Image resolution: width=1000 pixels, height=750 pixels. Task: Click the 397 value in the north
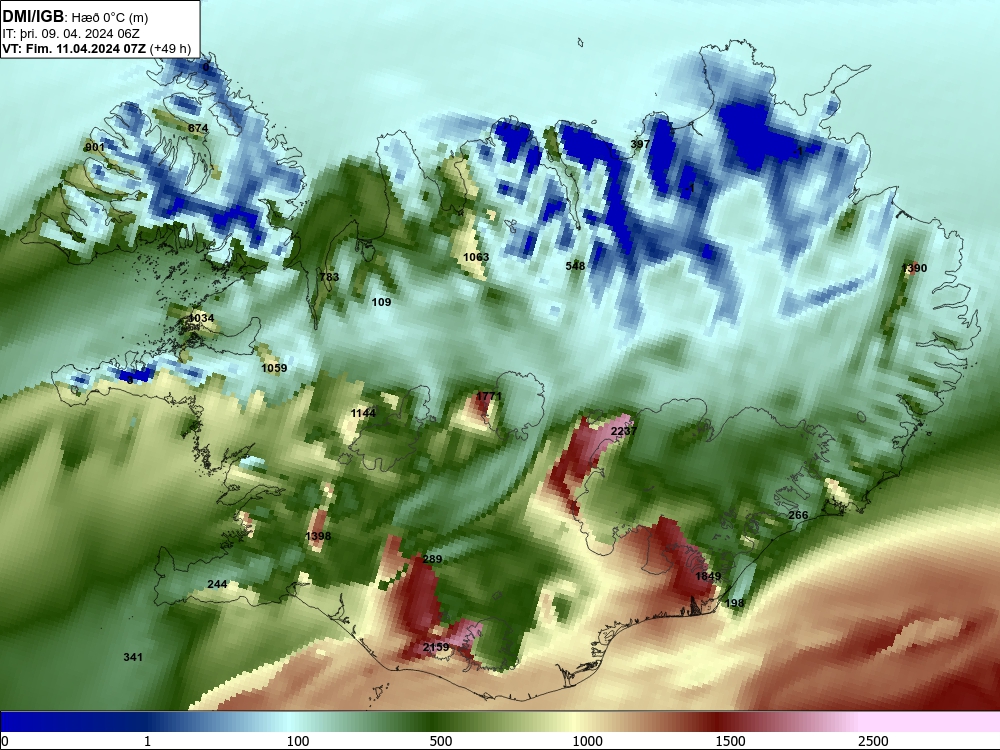pyautogui.click(x=640, y=144)
